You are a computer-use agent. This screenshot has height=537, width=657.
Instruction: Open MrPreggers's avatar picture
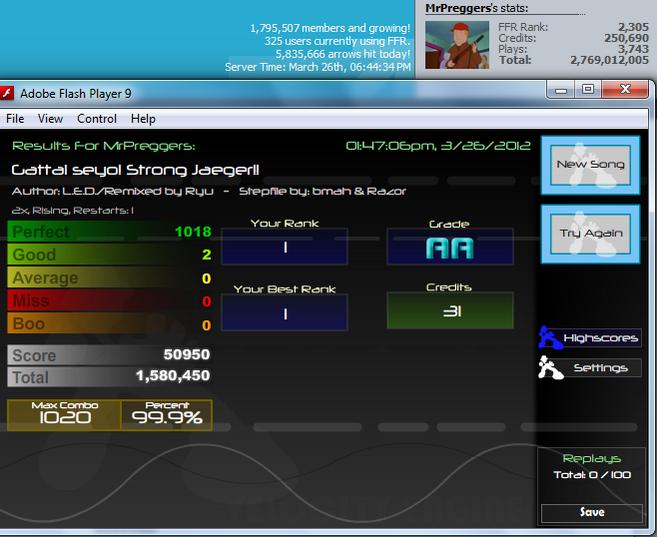tap(457, 45)
